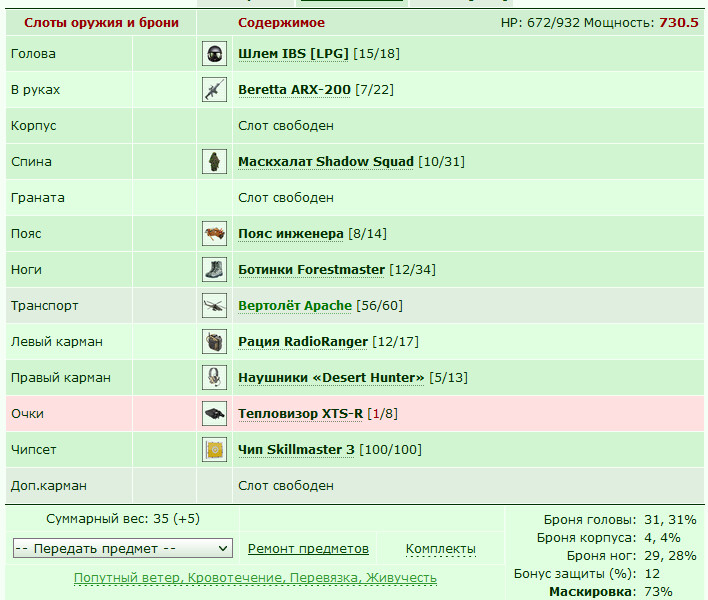Click the HP: 672/932 value

click(540, 23)
